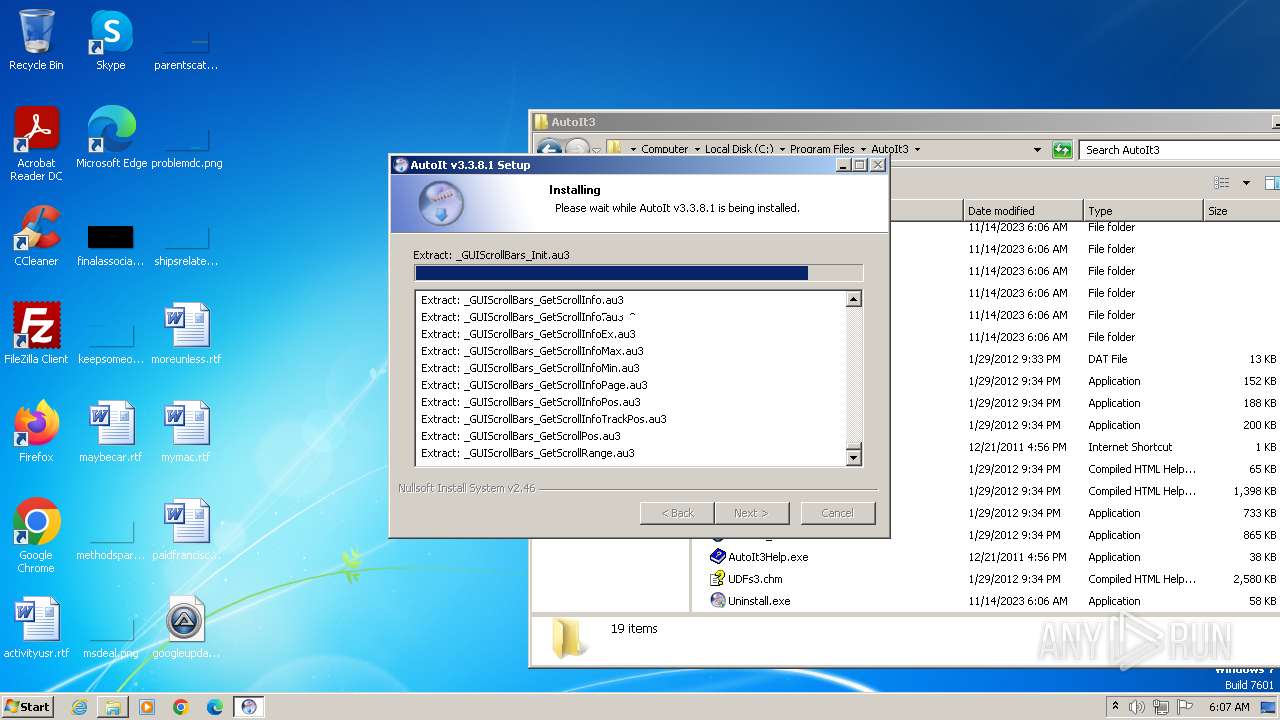Sort by Size column header

[1241, 211]
